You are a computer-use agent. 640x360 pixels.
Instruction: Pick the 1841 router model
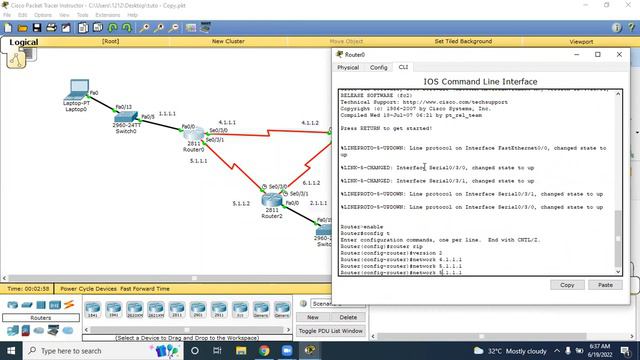[93, 309]
